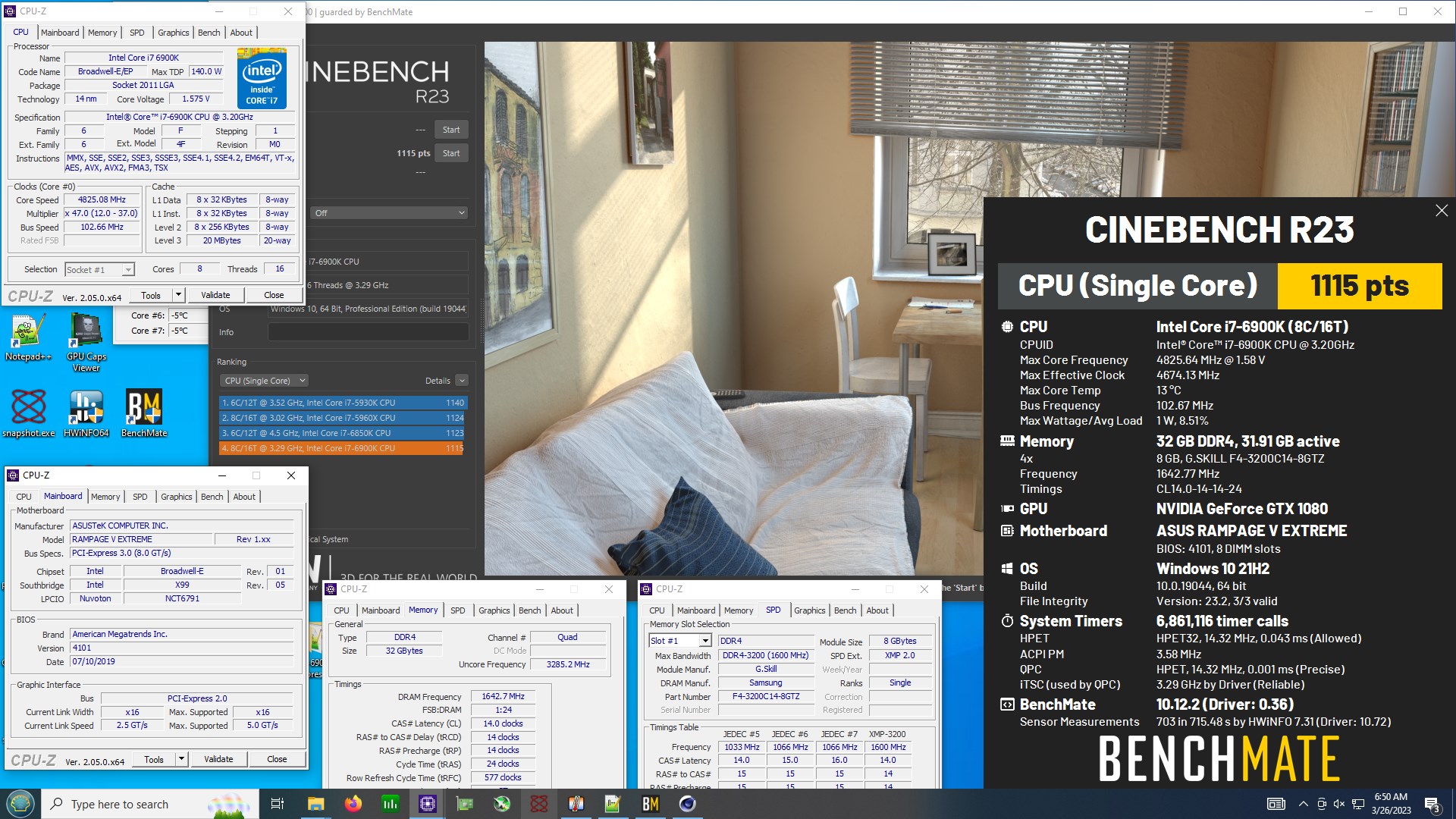The height and width of the screenshot is (819, 1456).
Task: Click the DRAM Frequency value 1642.7 MHz
Action: coord(503,696)
